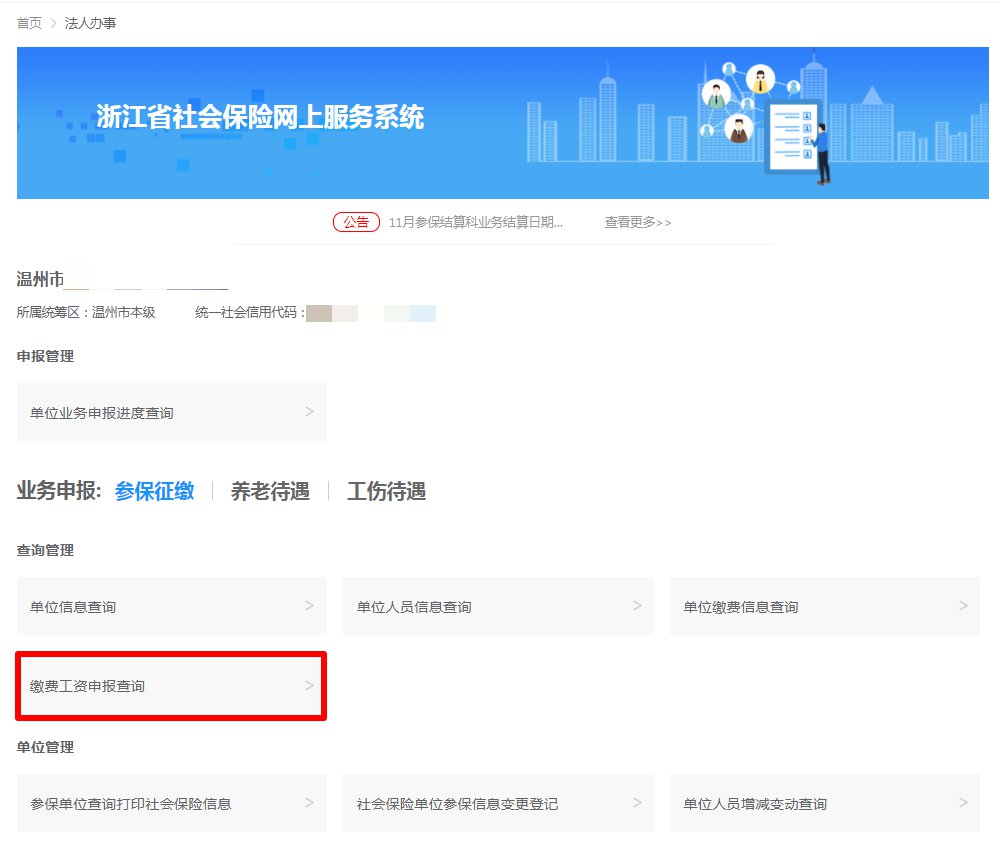This screenshot has width=998, height=850.
Task: Click chevron on 单位信息查询 card
Action: click(309, 606)
